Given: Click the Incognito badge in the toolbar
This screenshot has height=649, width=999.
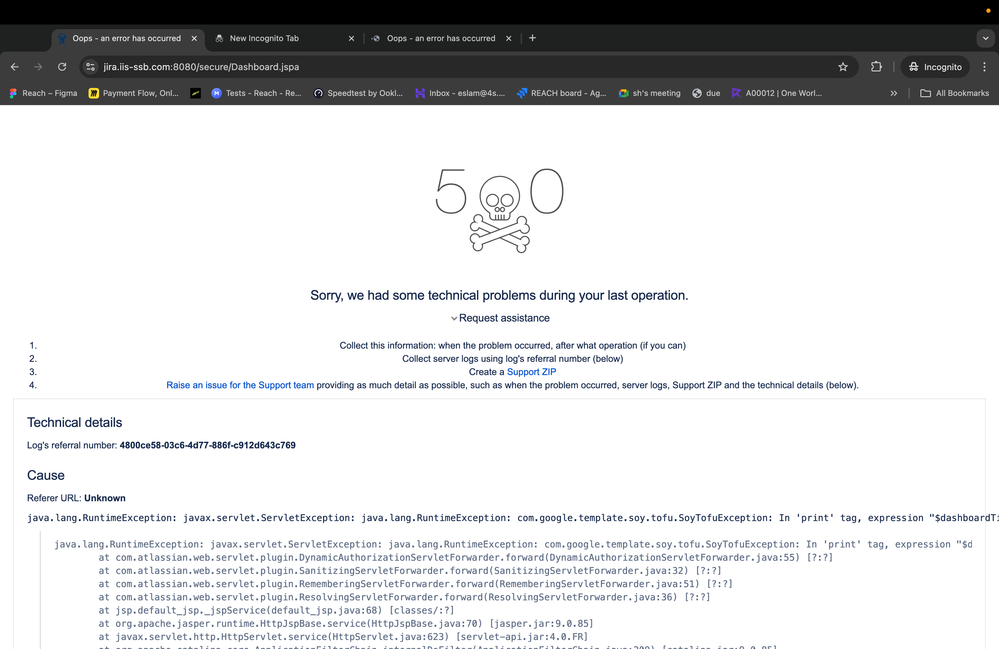Looking at the screenshot, I should [934, 67].
